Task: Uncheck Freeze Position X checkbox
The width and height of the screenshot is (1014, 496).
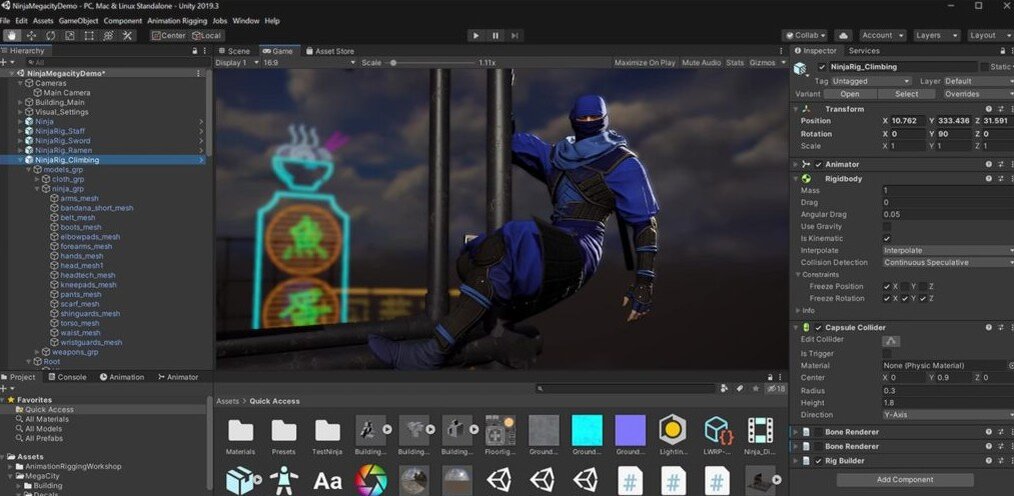Action: click(x=887, y=286)
